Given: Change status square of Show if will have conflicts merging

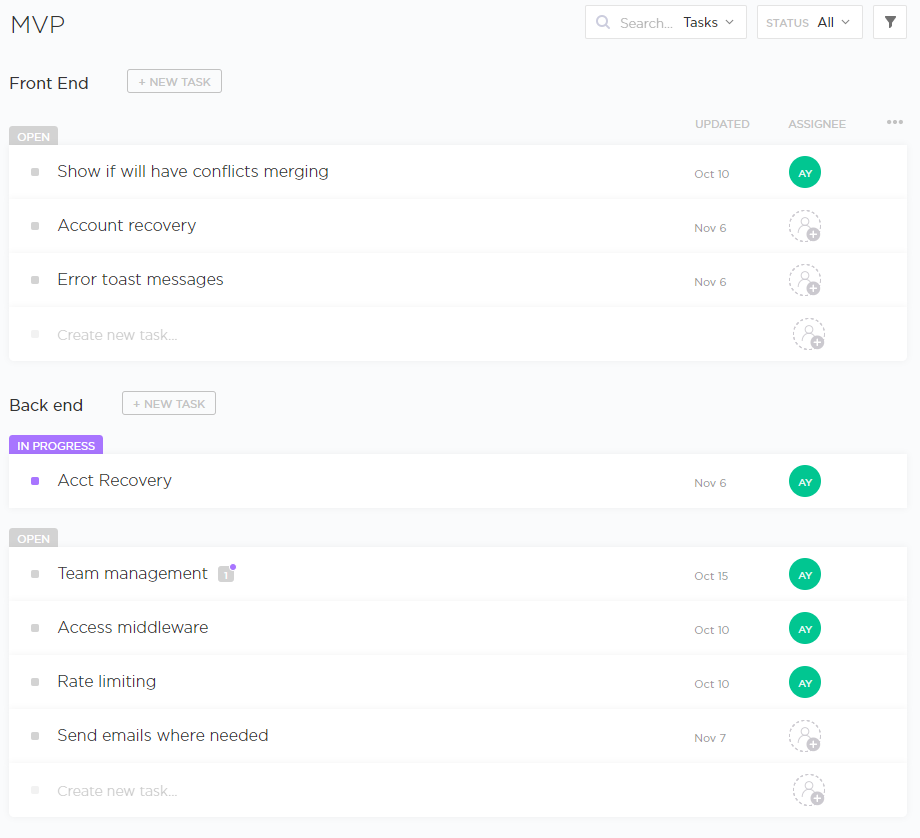Looking at the screenshot, I should (x=35, y=172).
